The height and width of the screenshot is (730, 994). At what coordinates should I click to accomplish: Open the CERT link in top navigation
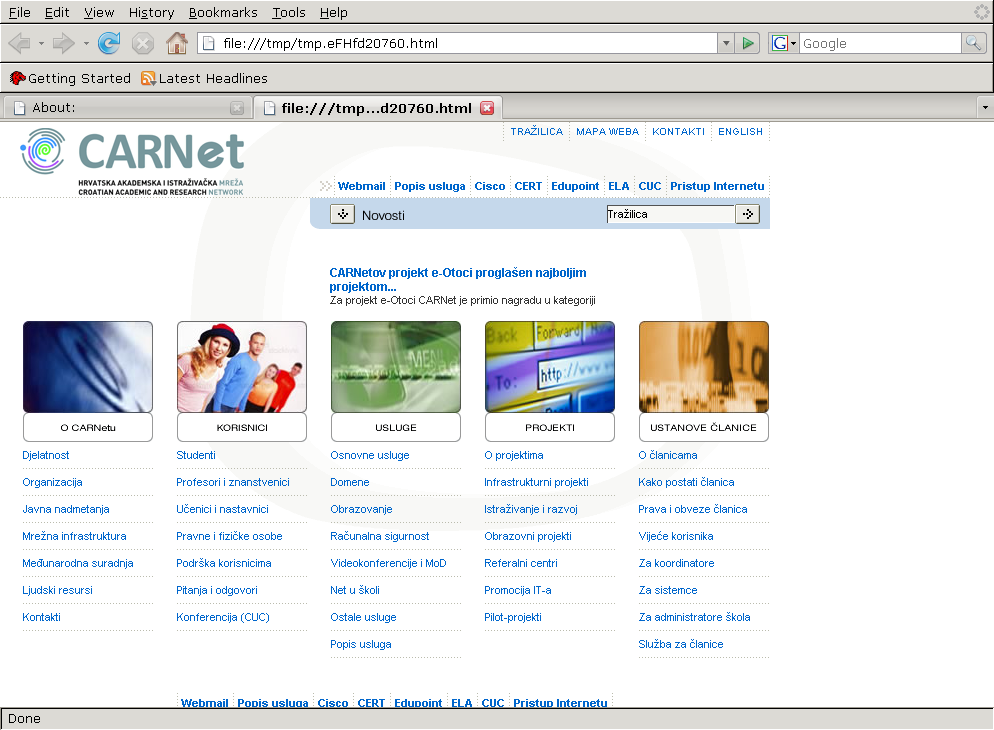pos(528,186)
